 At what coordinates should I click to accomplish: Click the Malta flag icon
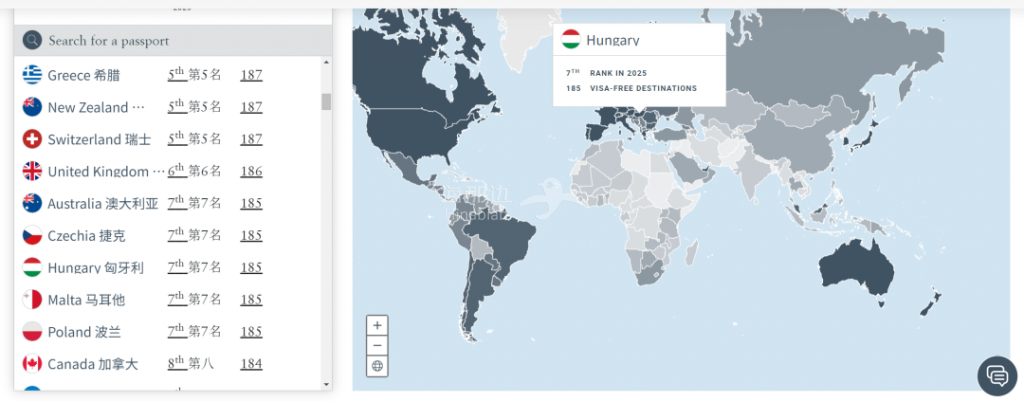[x=32, y=299]
